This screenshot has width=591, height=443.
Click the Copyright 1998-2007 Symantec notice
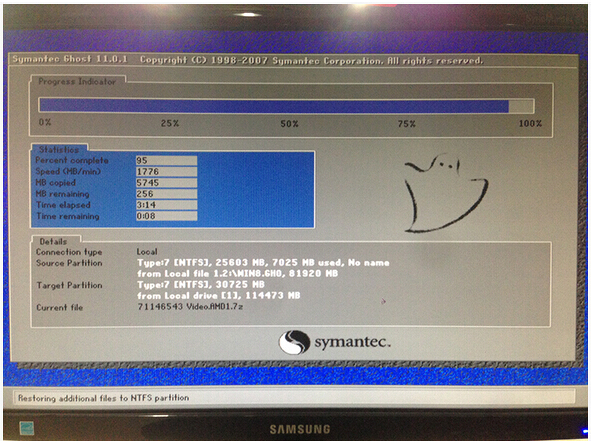[x=311, y=60]
